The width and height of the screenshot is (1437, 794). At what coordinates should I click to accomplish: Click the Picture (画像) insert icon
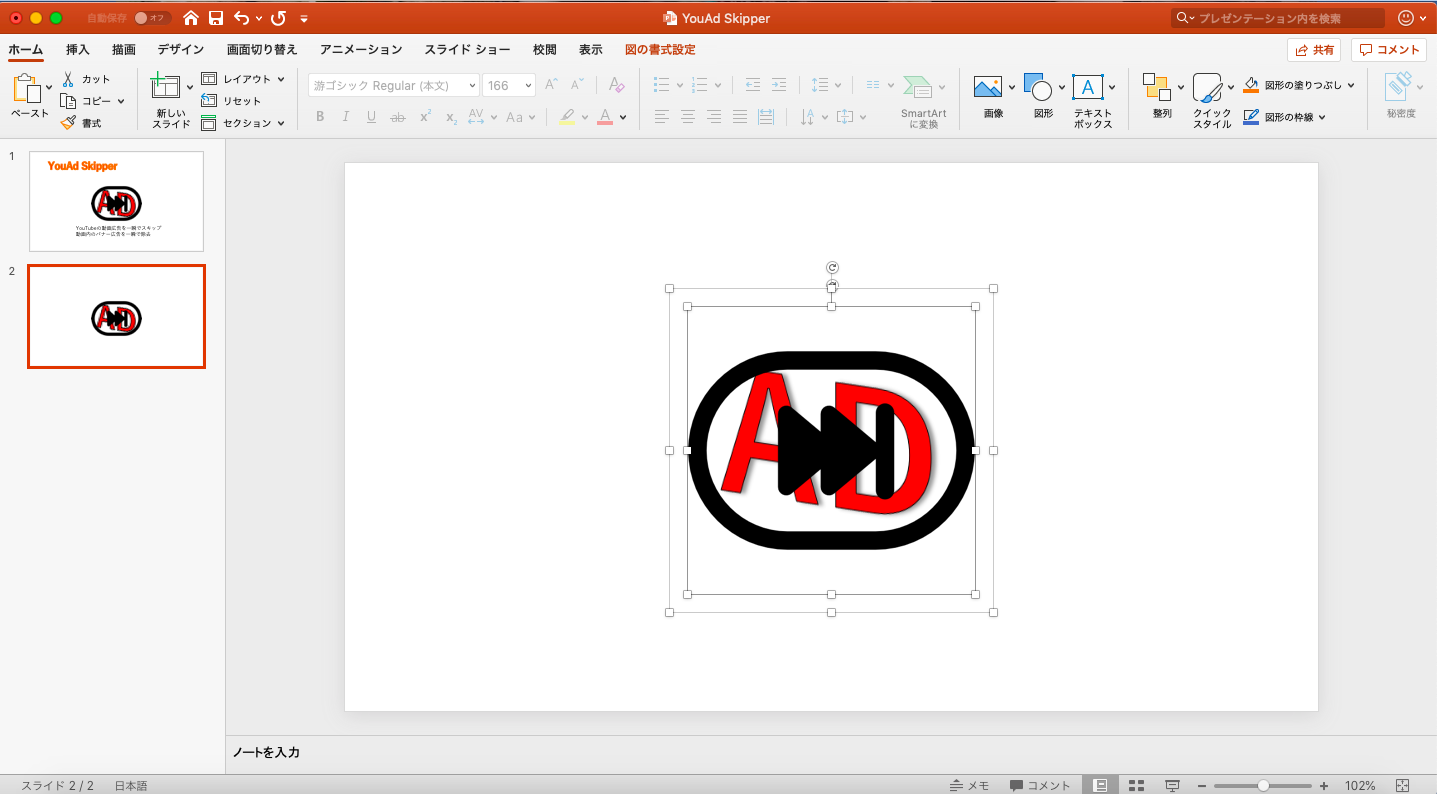(x=988, y=88)
